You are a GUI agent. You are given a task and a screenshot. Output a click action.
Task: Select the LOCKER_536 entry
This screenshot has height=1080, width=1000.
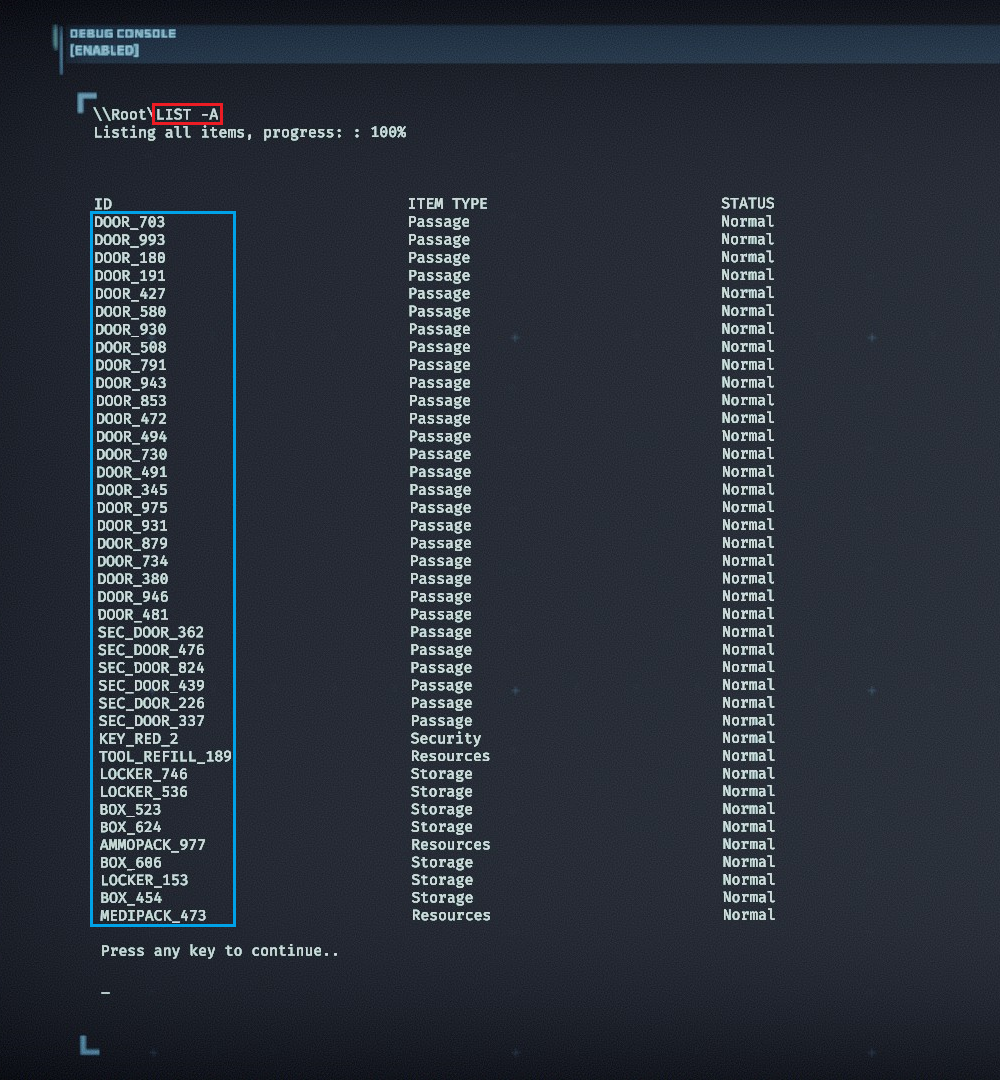[143, 792]
